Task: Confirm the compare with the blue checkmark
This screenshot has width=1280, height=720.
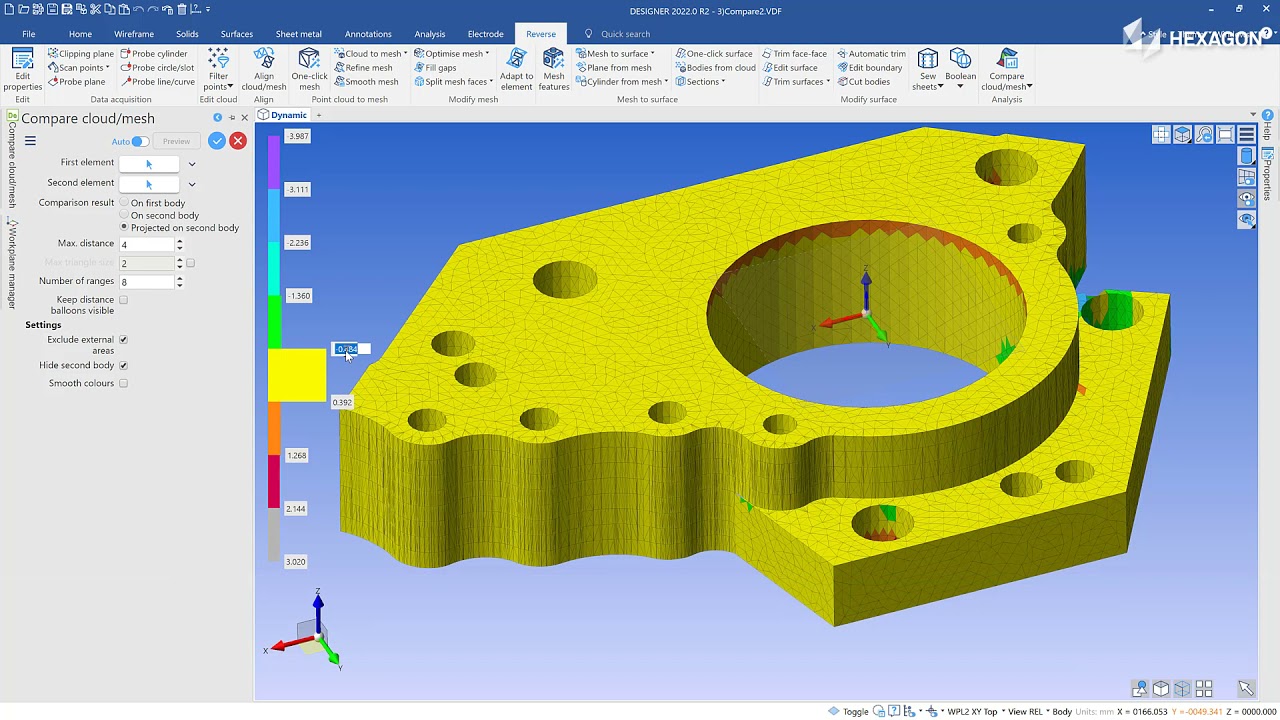Action: [x=217, y=141]
